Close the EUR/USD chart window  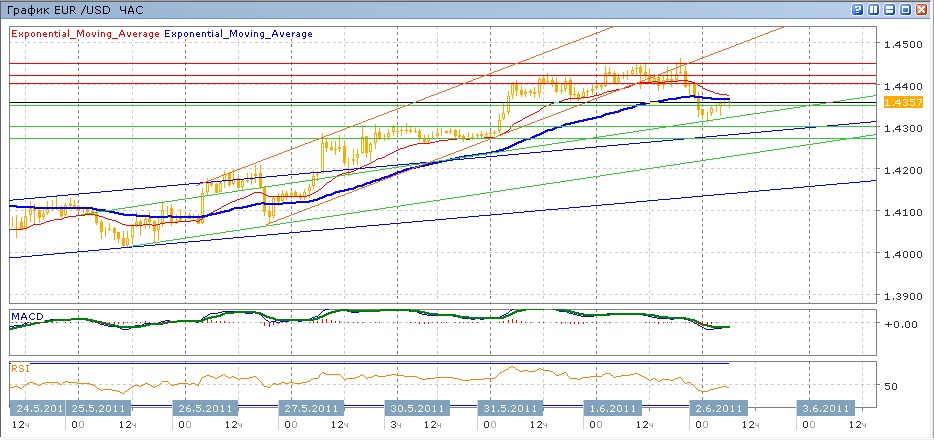[x=921, y=8]
